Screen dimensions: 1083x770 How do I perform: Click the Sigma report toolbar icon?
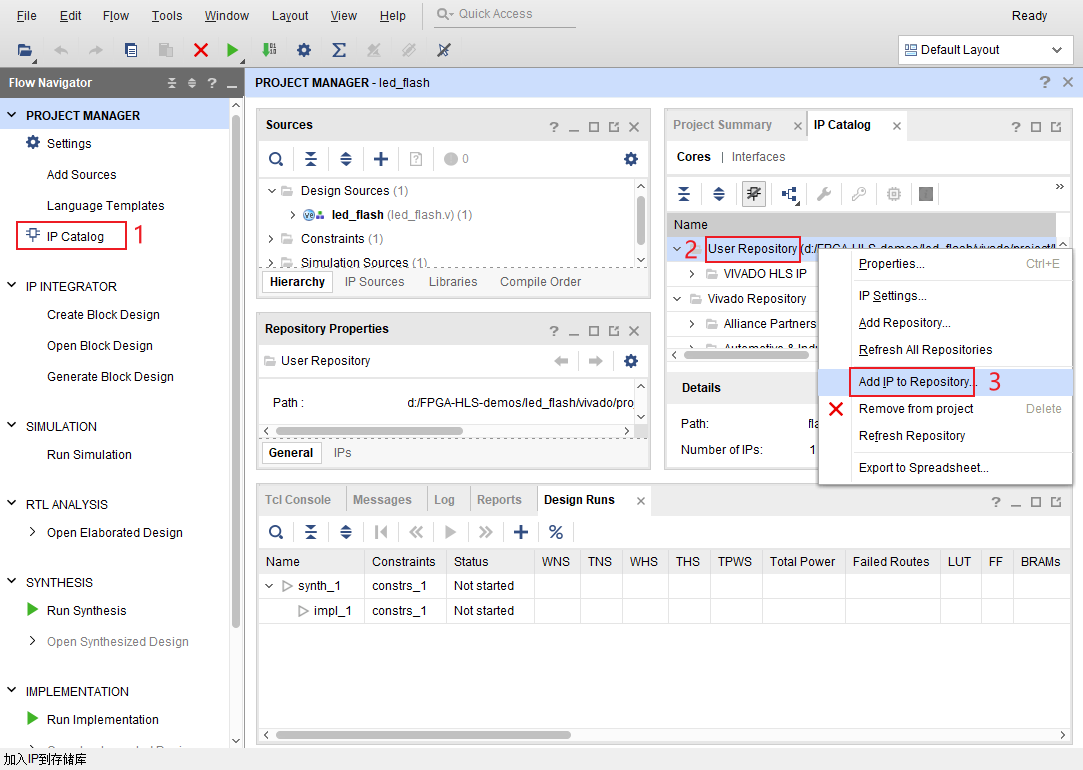click(x=339, y=50)
